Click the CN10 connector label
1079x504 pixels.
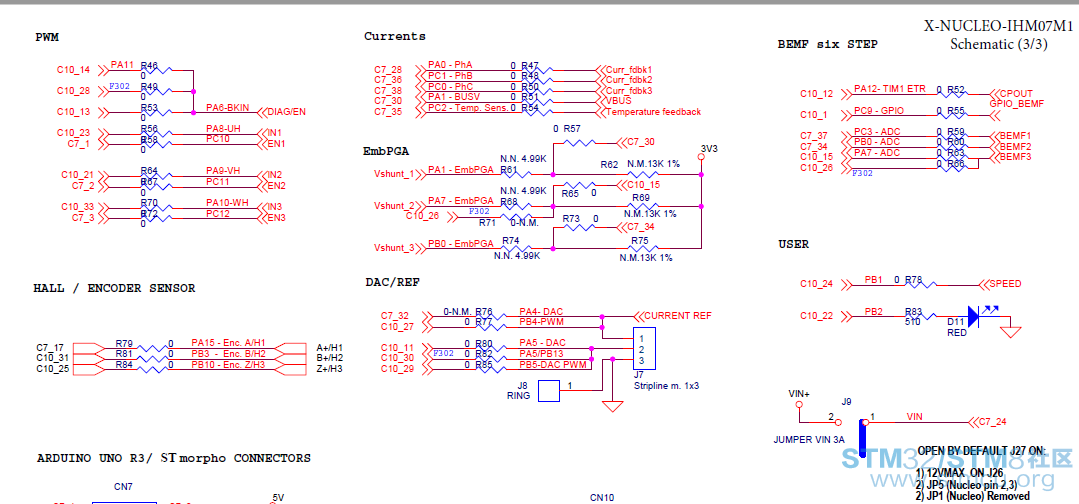[602, 497]
